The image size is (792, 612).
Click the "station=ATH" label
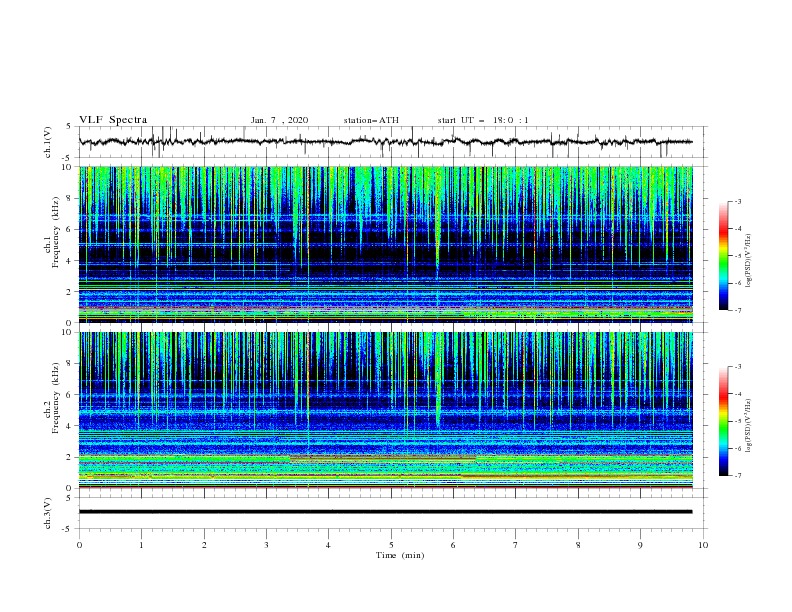[371, 120]
